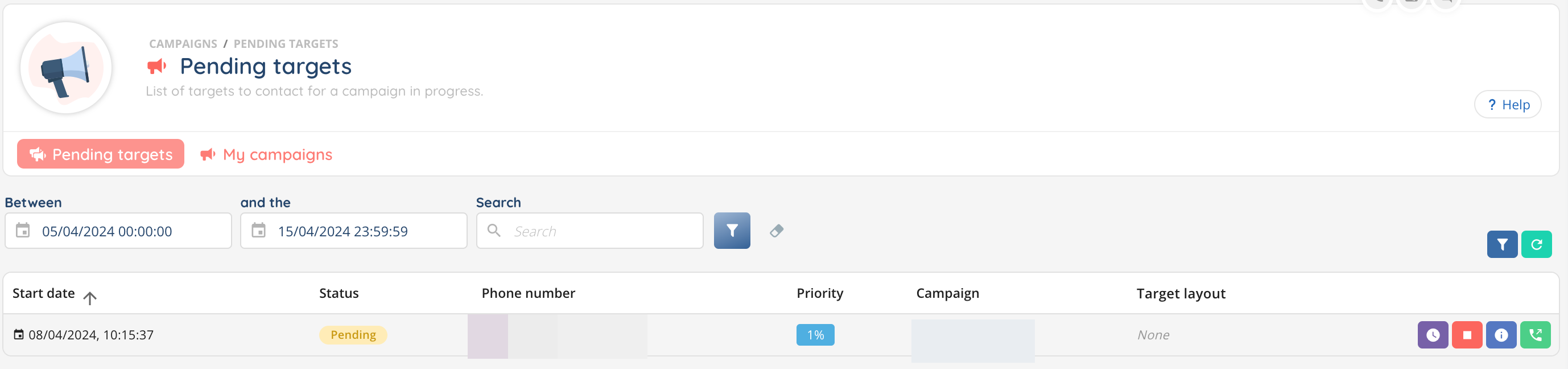Toggle the Start date sort arrow
The width and height of the screenshot is (1568, 369).
[x=90, y=298]
